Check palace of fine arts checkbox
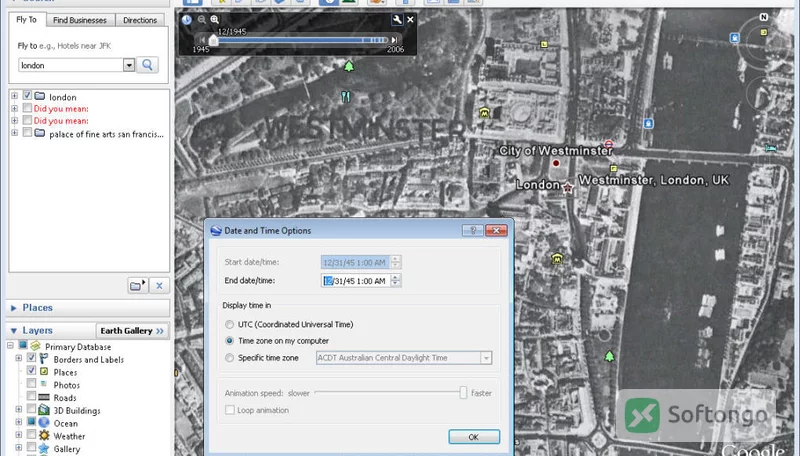The width and height of the screenshot is (800, 456). (27, 133)
